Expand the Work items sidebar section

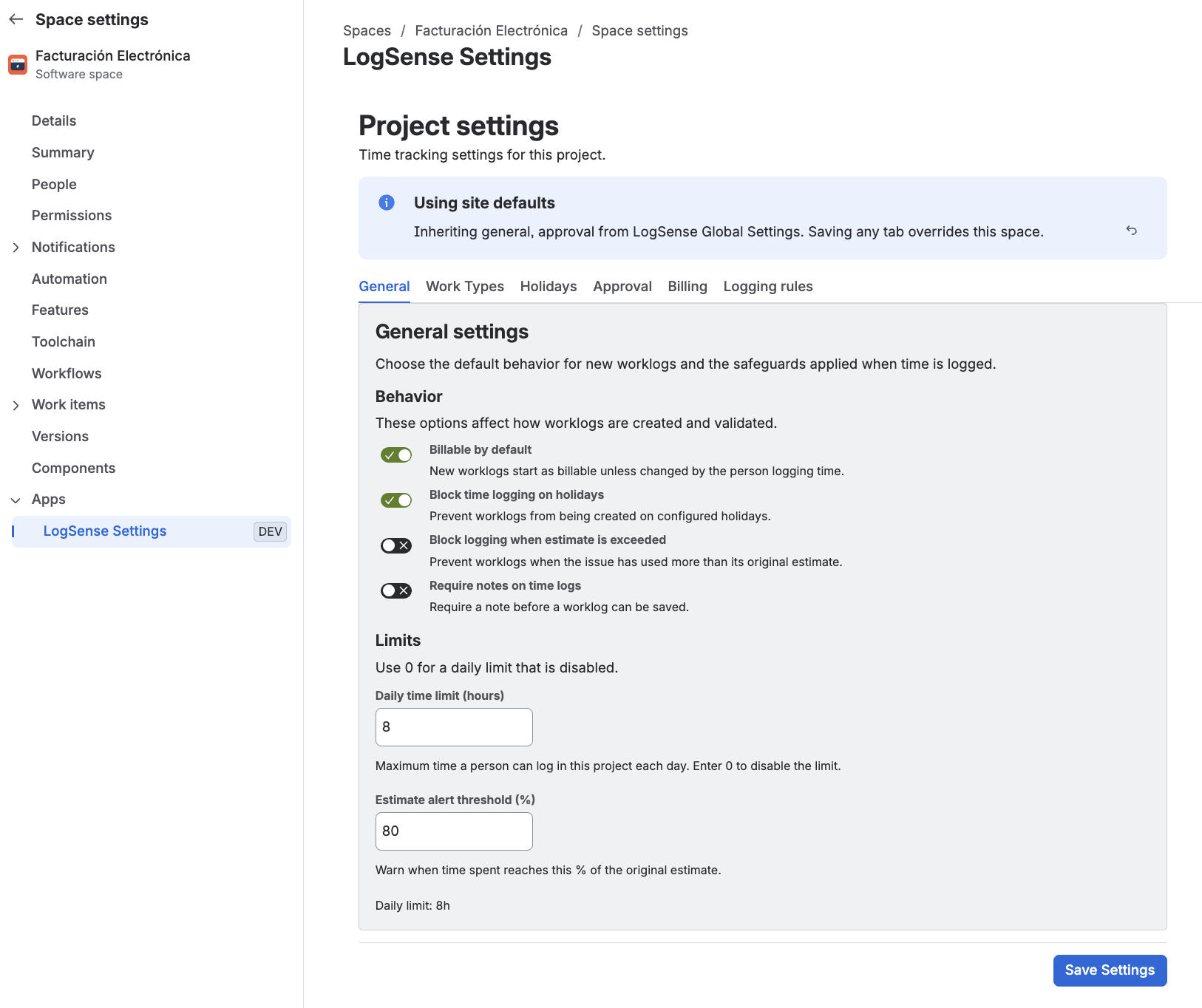(16, 405)
